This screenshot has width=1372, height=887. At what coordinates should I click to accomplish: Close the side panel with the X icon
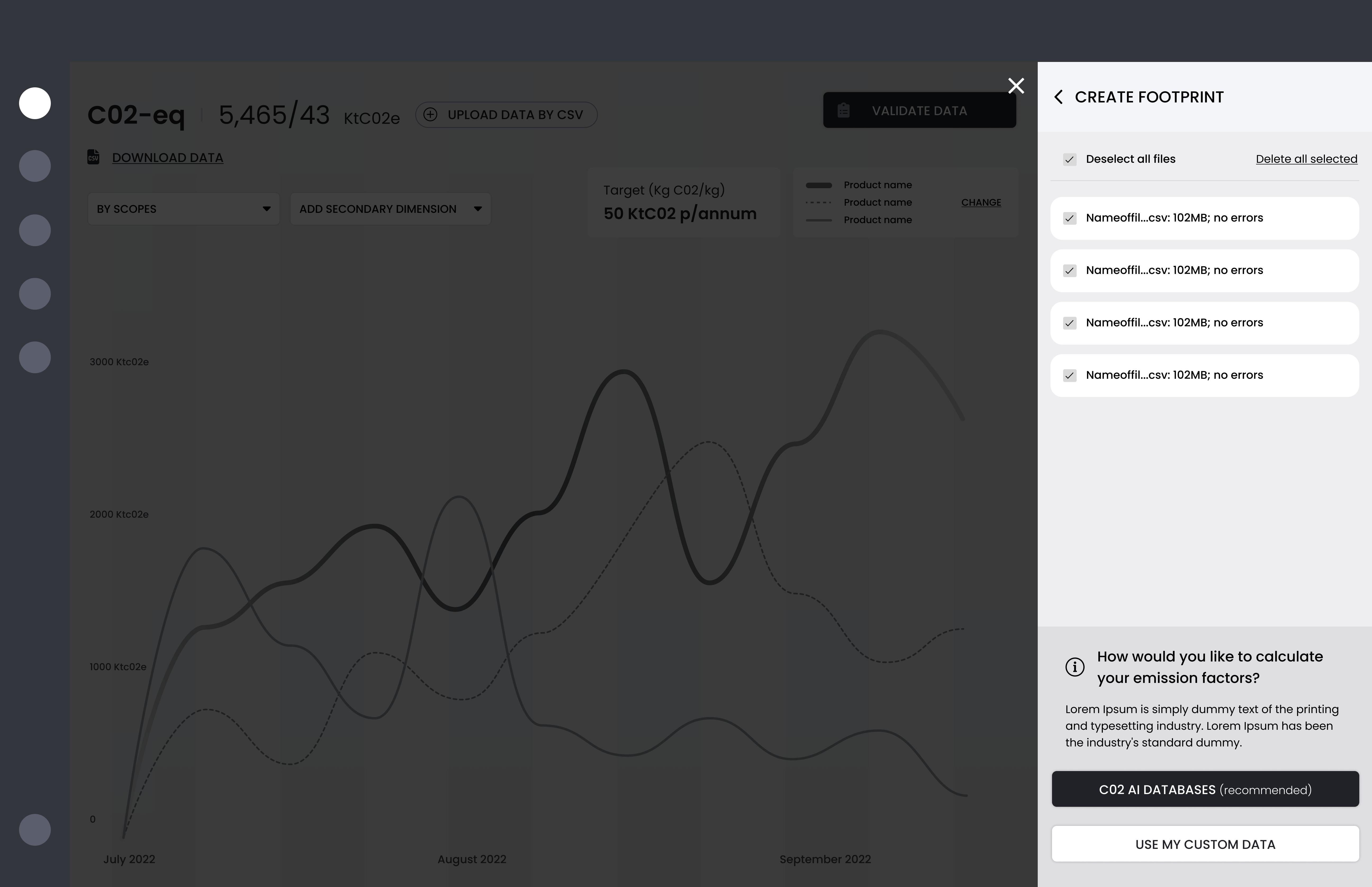1016,86
